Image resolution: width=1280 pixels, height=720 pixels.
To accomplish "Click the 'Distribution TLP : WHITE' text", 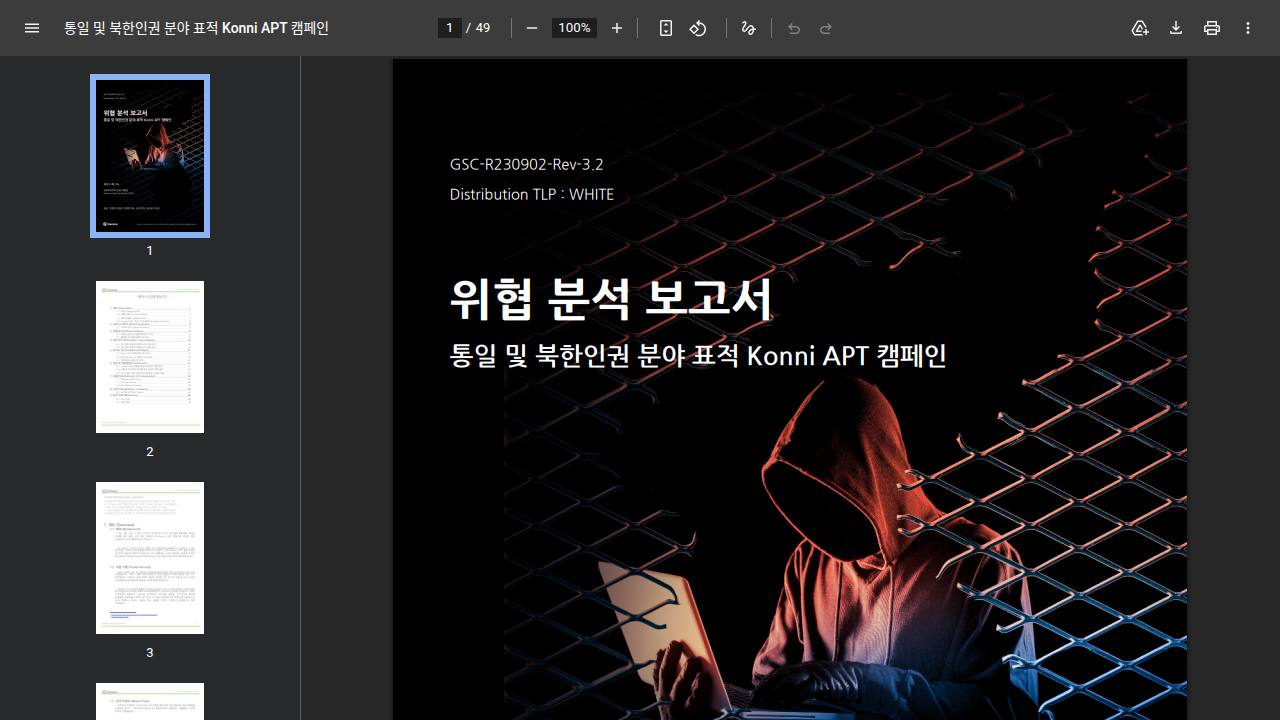I will pos(532,194).
